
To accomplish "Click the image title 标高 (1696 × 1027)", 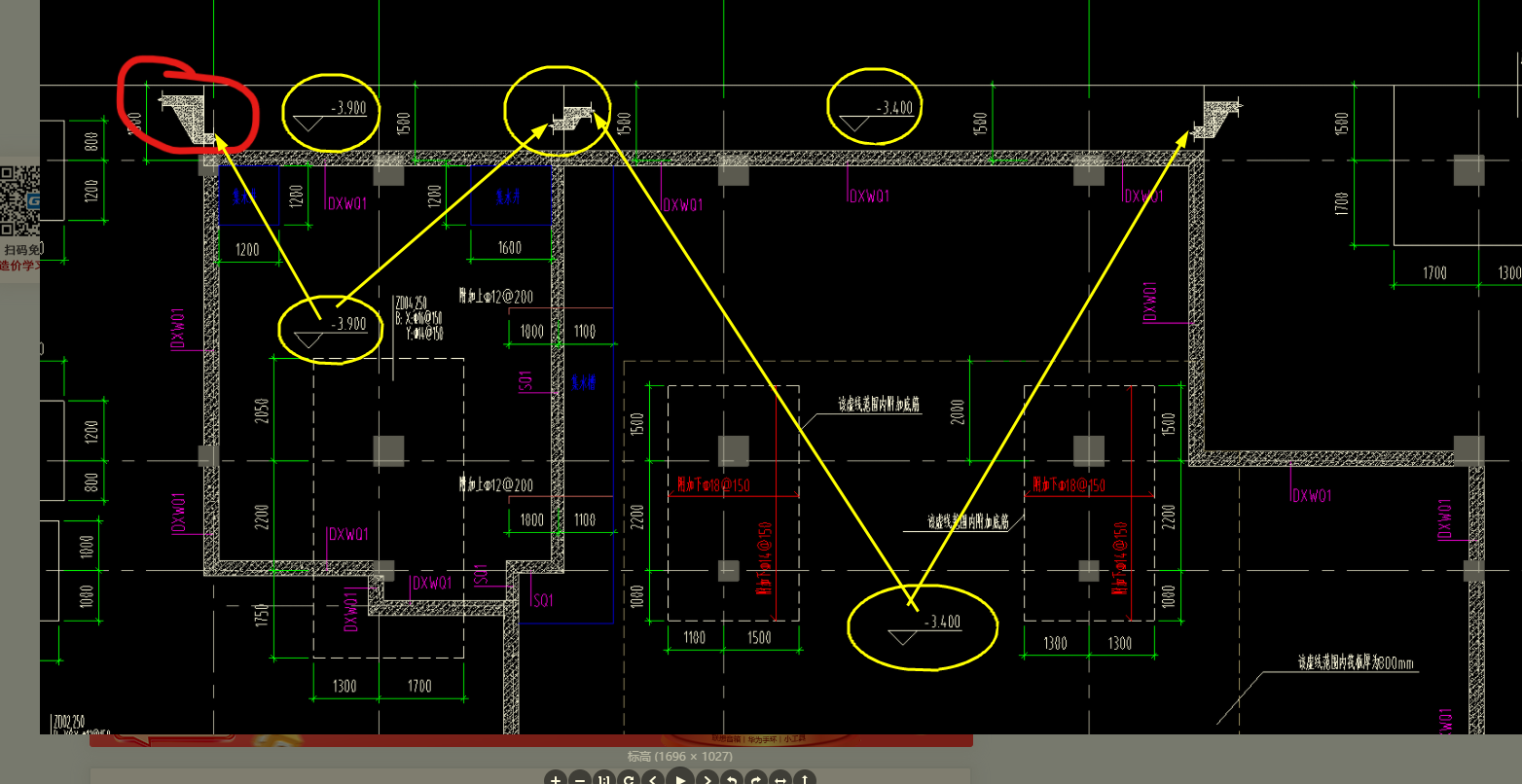I will click(x=680, y=756).
